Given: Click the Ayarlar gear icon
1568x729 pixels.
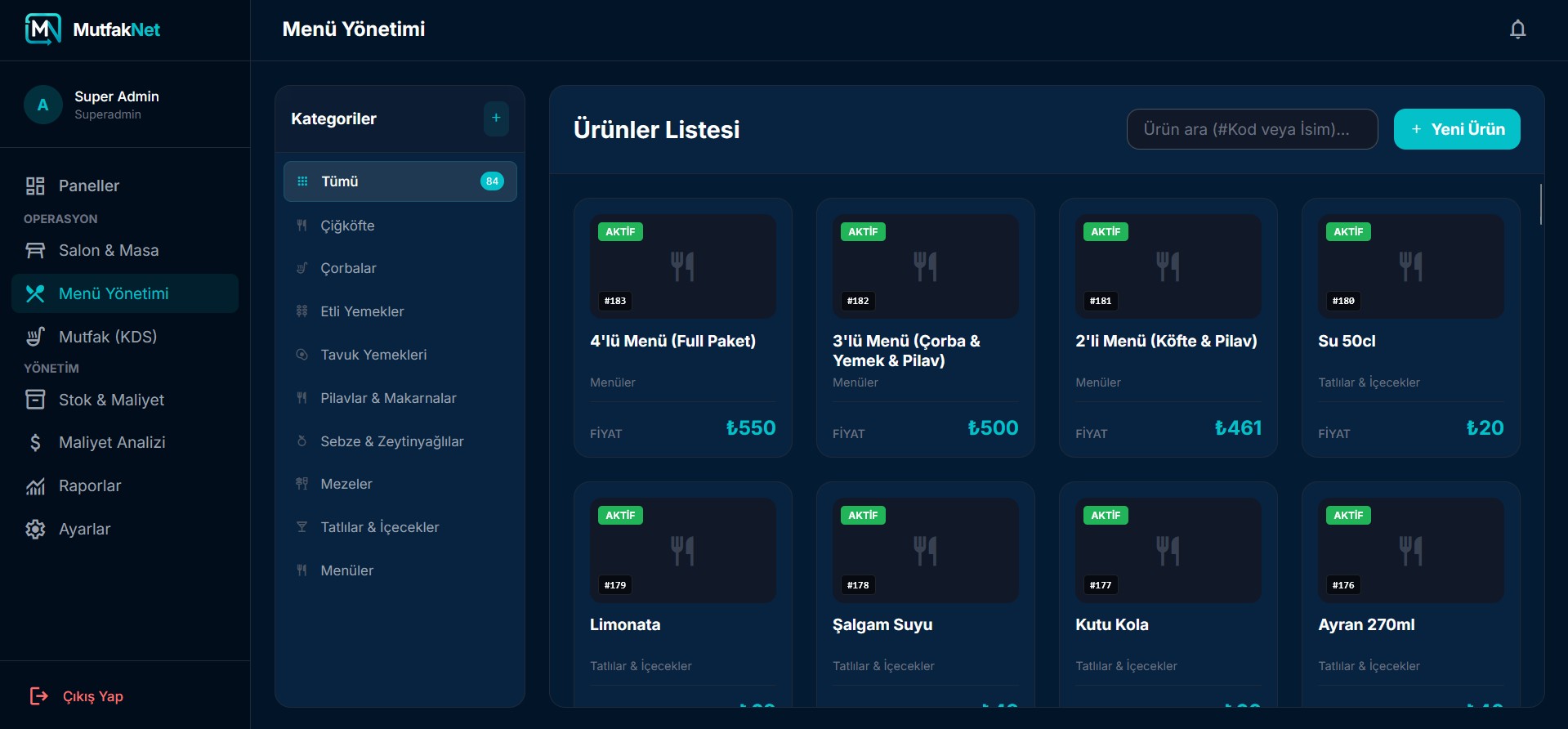Looking at the screenshot, I should 35,530.
